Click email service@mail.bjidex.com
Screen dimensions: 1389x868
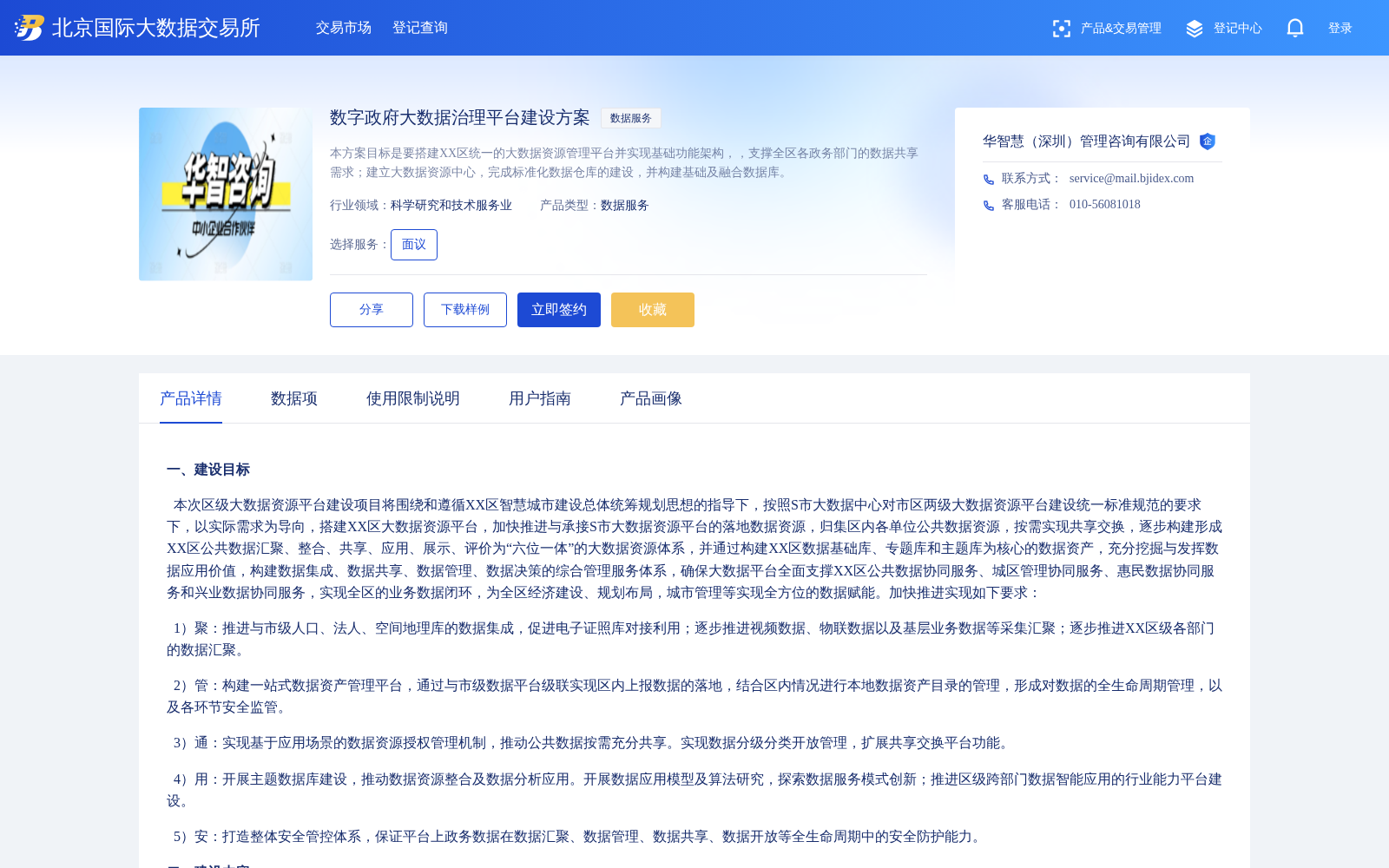(x=1132, y=179)
